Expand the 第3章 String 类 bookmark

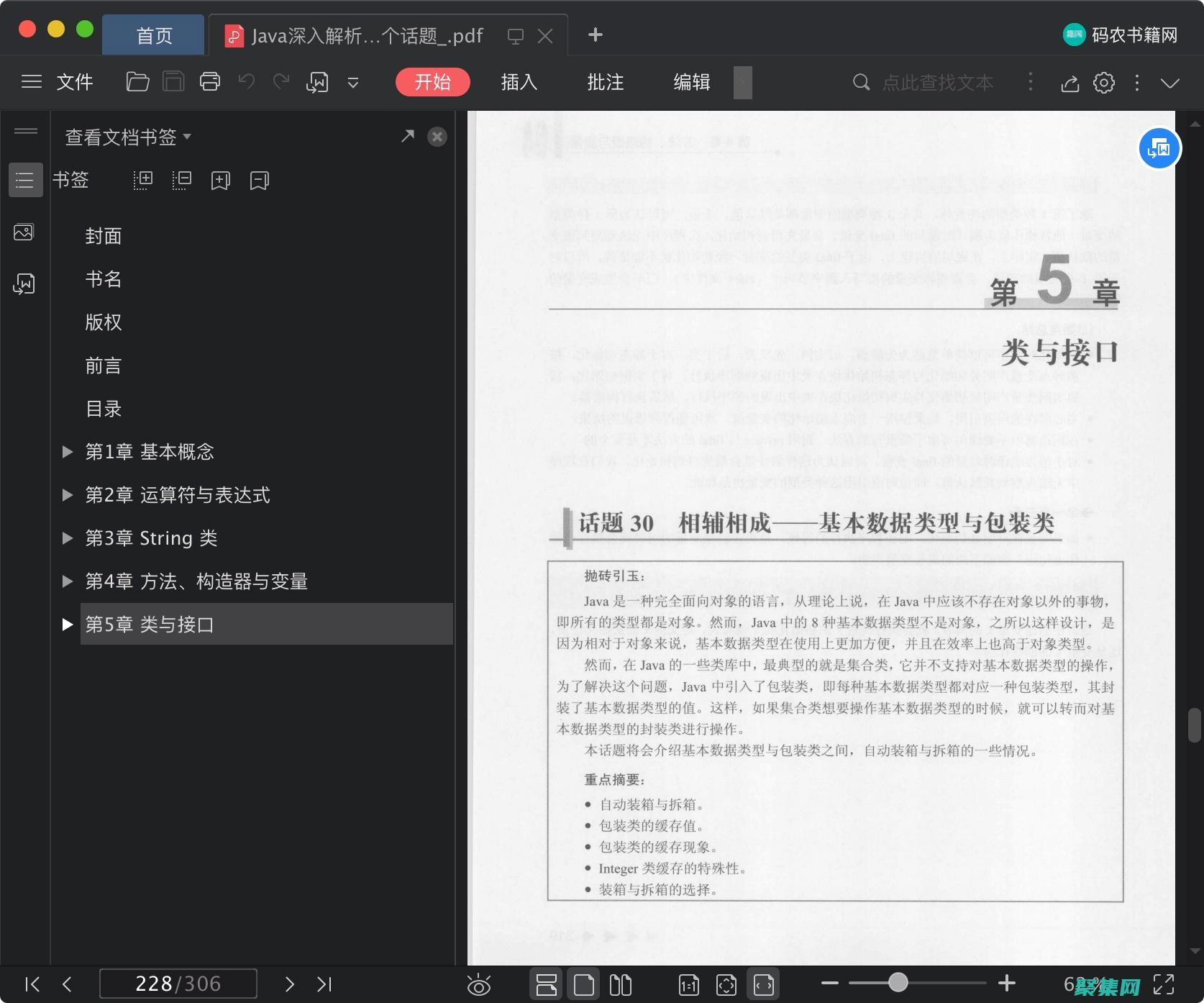coord(68,537)
